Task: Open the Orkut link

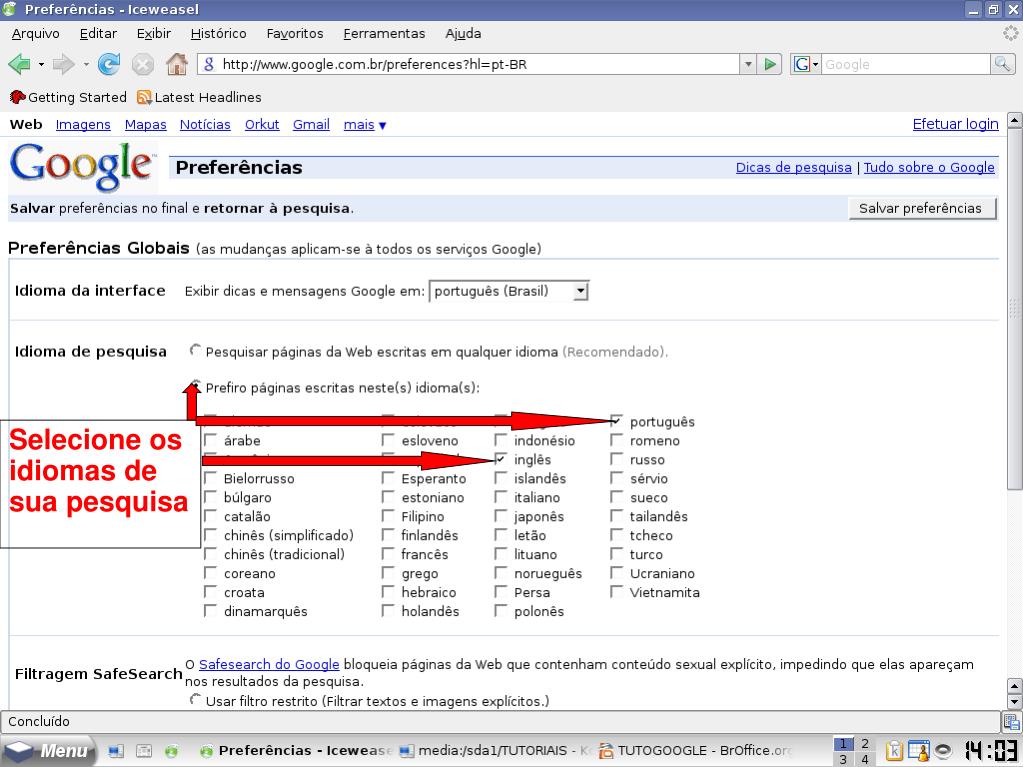Action: [x=262, y=125]
